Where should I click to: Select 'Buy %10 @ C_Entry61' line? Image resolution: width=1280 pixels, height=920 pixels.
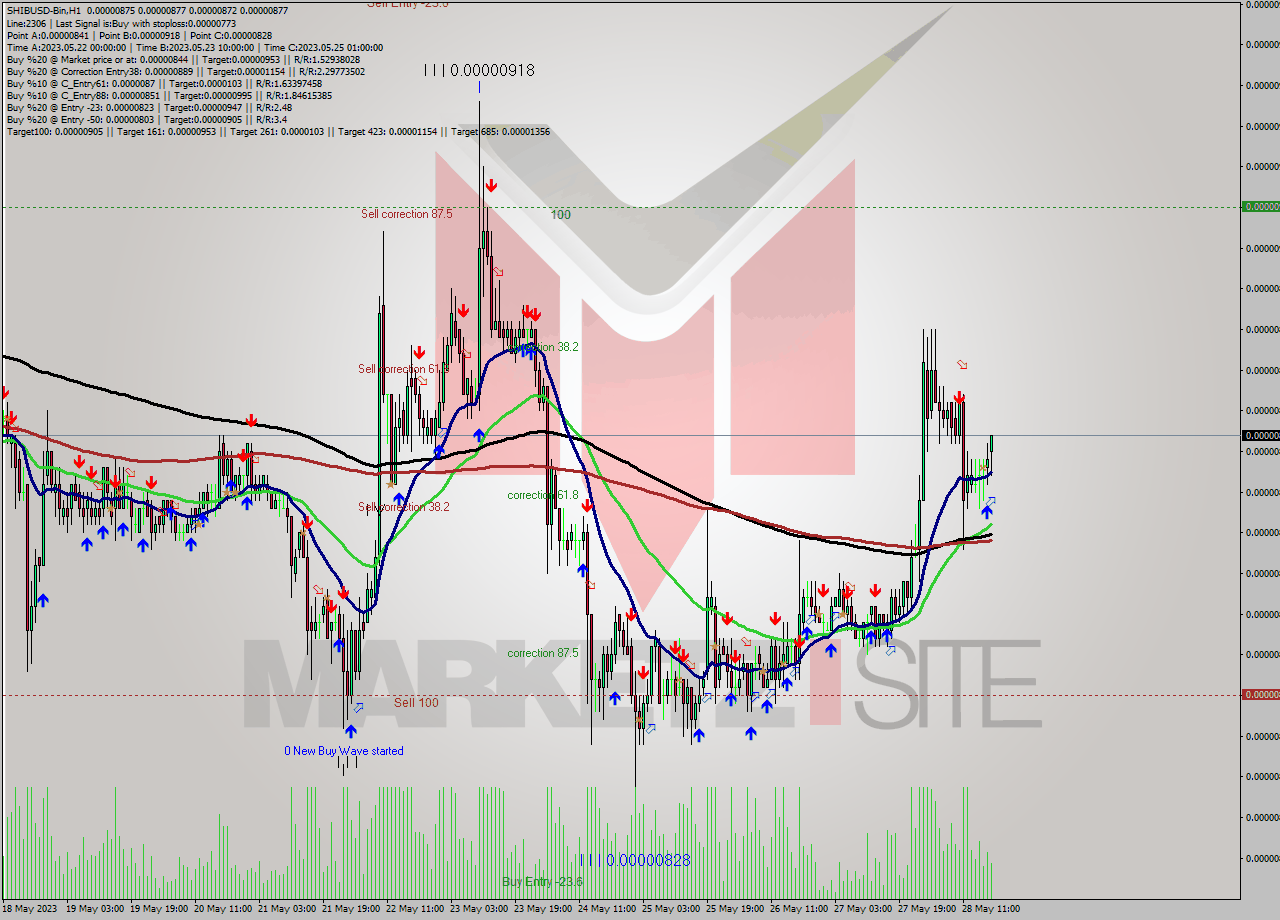pos(164,82)
